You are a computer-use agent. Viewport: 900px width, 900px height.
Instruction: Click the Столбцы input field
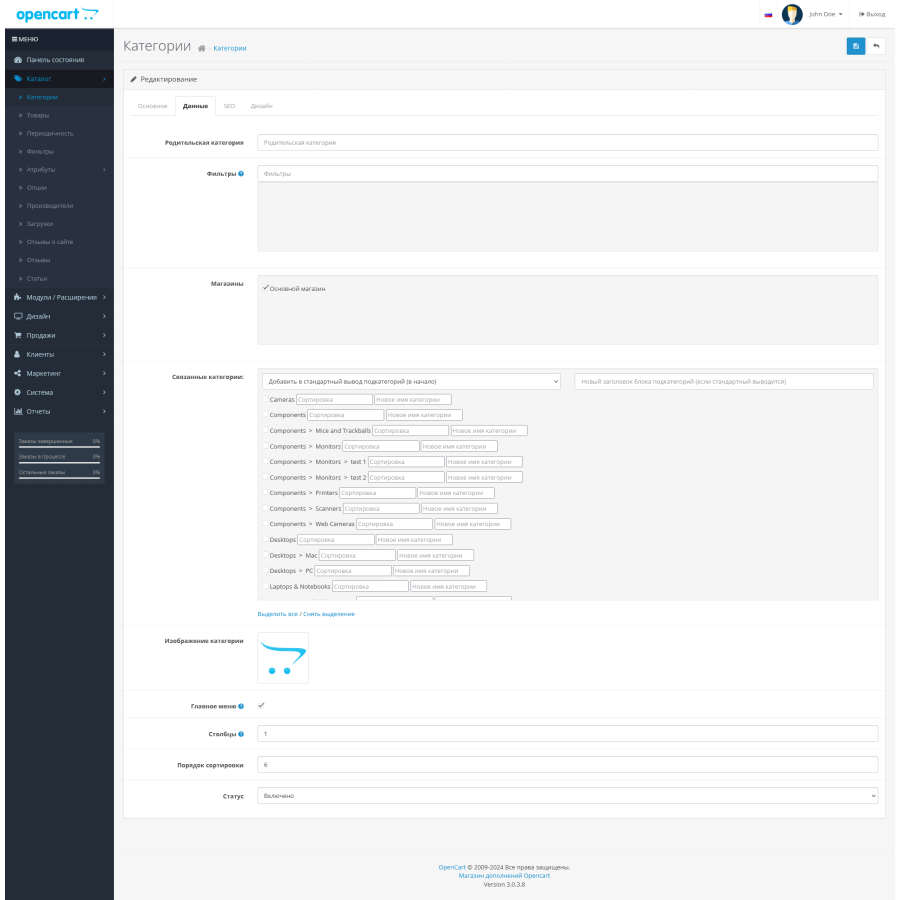tap(568, 734)
